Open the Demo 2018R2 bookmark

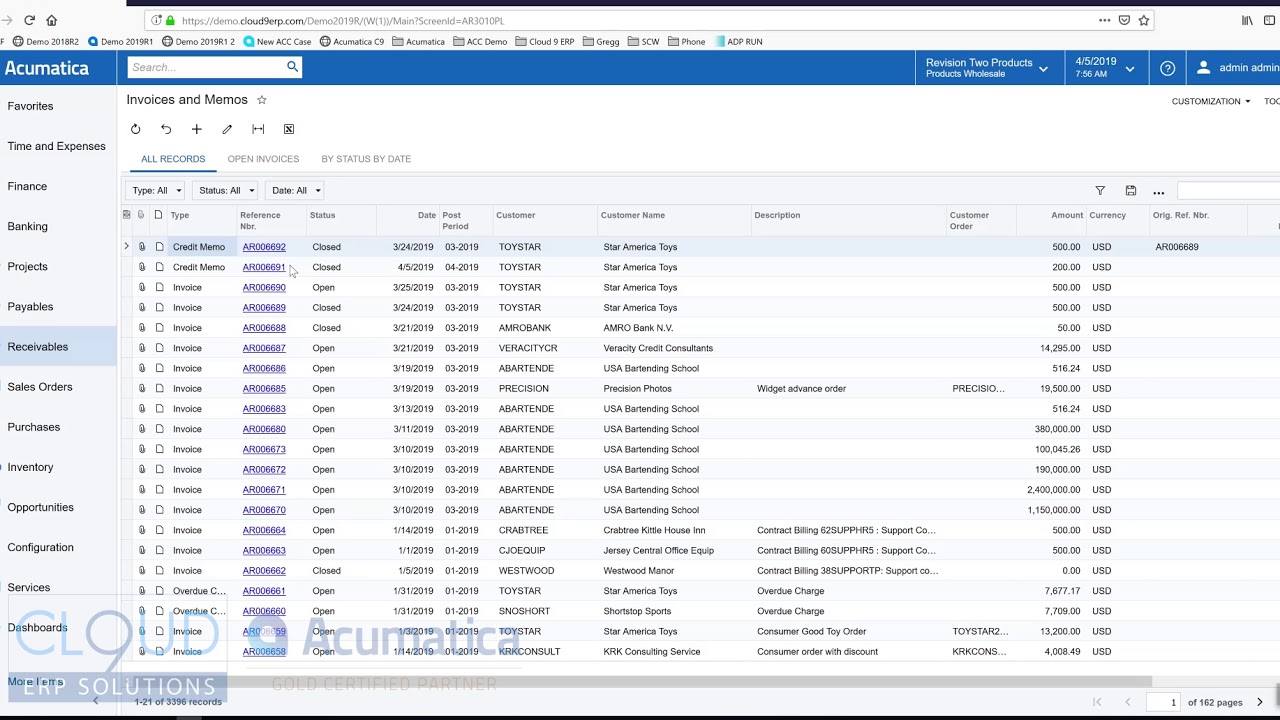click(46, 42)
